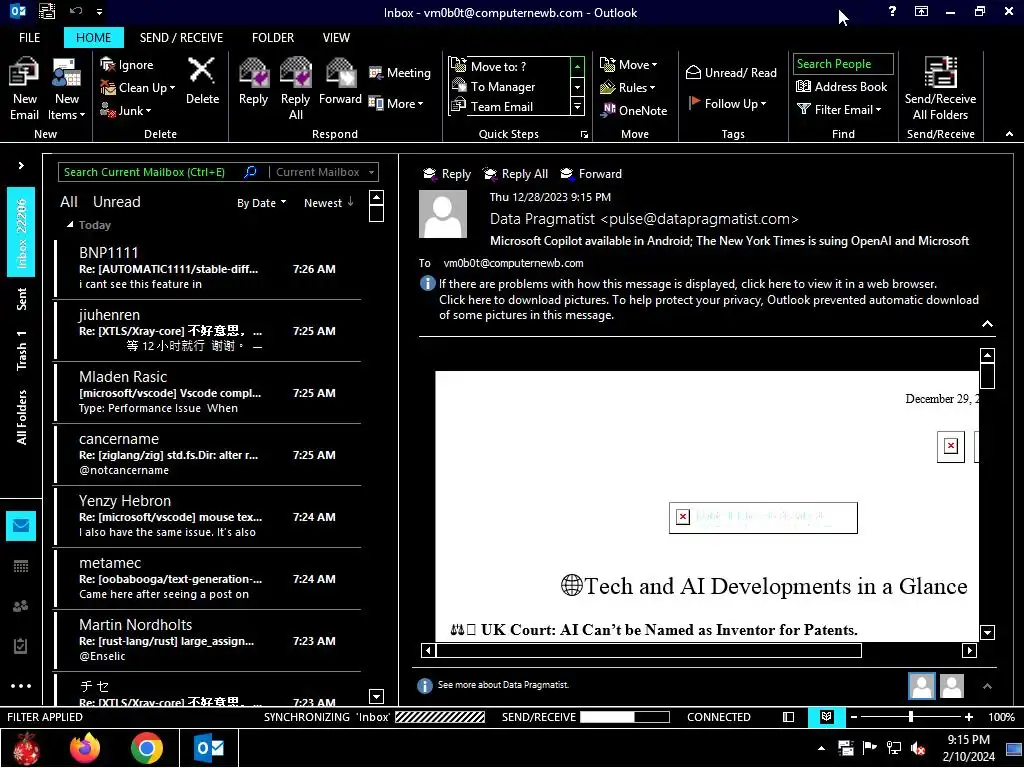Open the Rules dropdown

pos(628,87)
